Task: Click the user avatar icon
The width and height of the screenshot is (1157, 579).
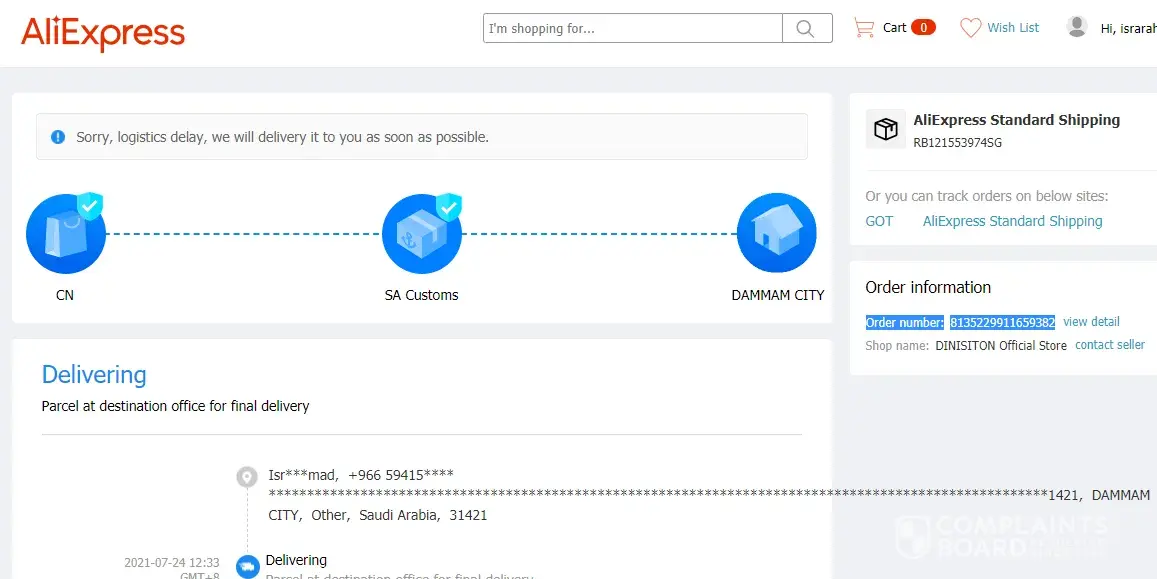Action: pos(1077,27)
